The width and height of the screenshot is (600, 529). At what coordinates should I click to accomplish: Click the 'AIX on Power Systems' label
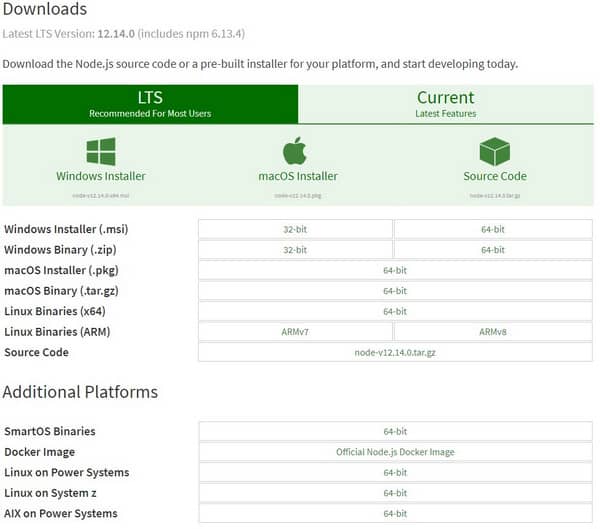61,513
